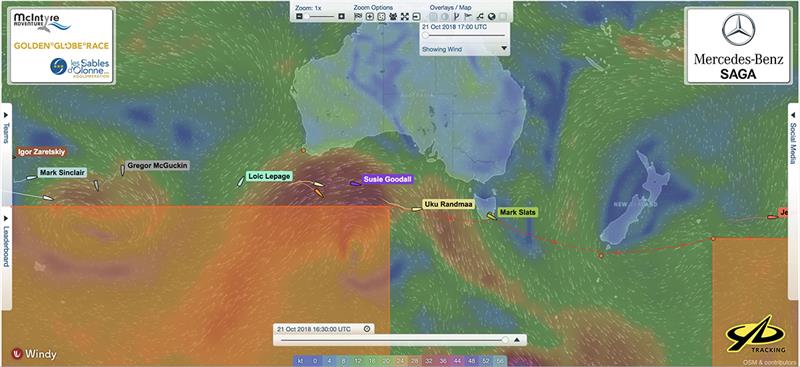
Task: Click Gregor McGuckin's grey boat marker
Action: point(122,170)
